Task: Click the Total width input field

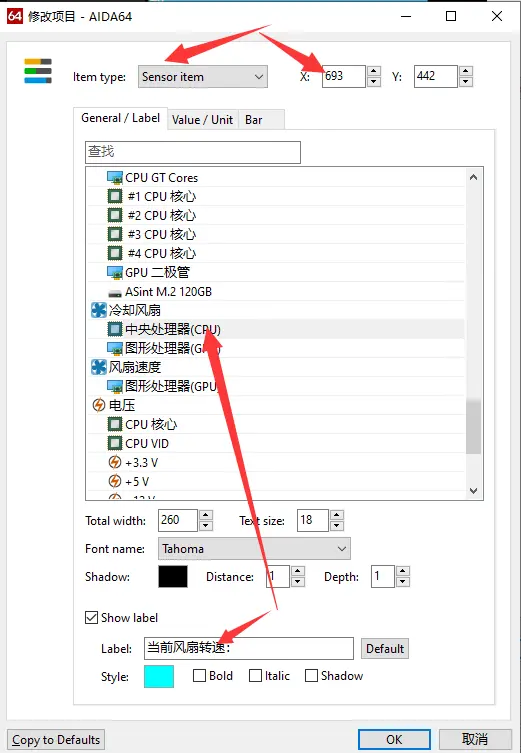Action: point(178,521)
